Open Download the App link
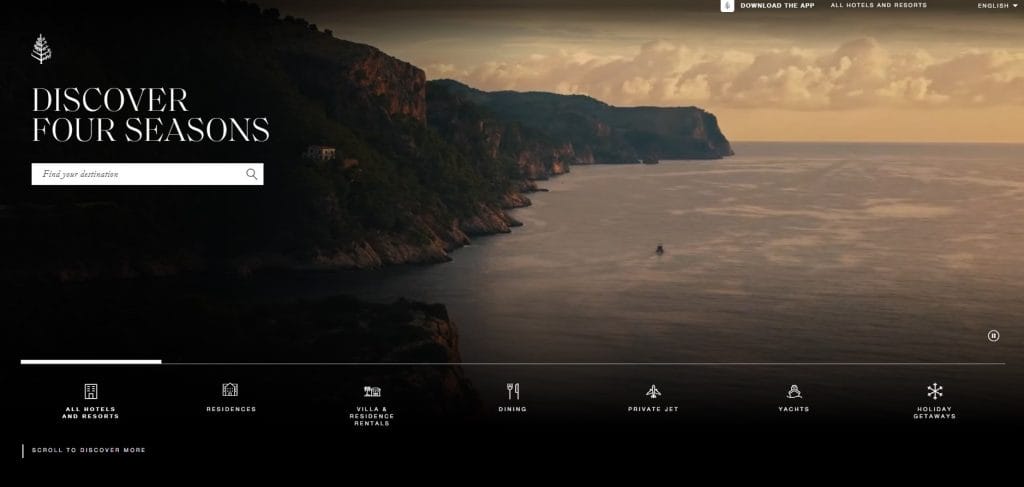This screenshot has height=487, width=1024. [x=777, y=5]
